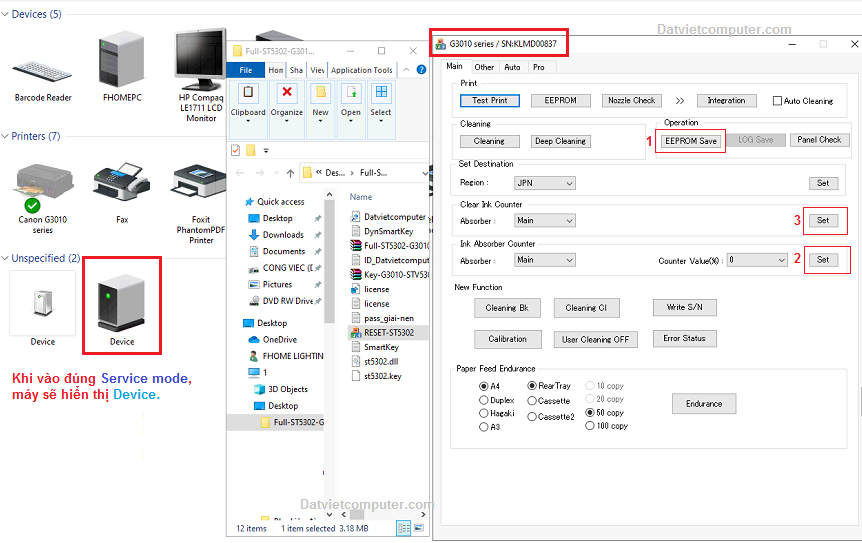The height and width of the screenshot is (543, 862).
Task: Open the File ribbon tab
Action: (246, 70)
